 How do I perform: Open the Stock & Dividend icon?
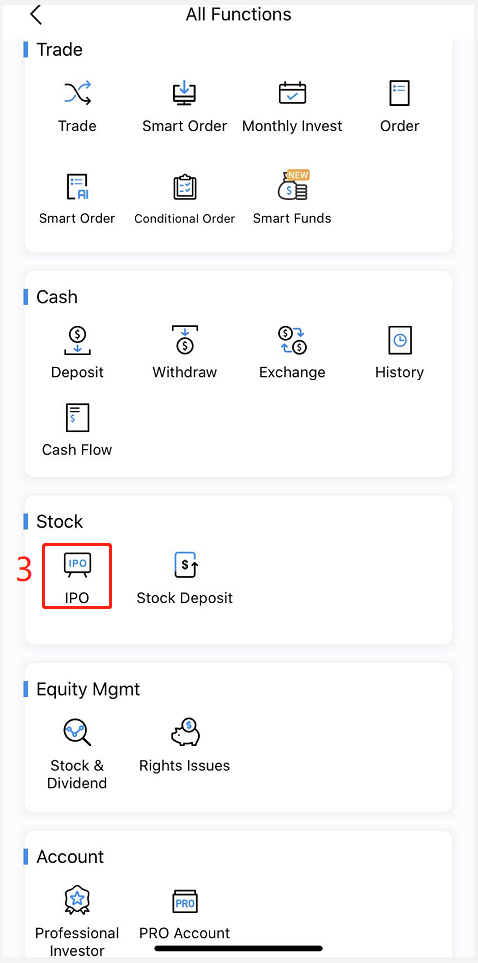point(77,733)
